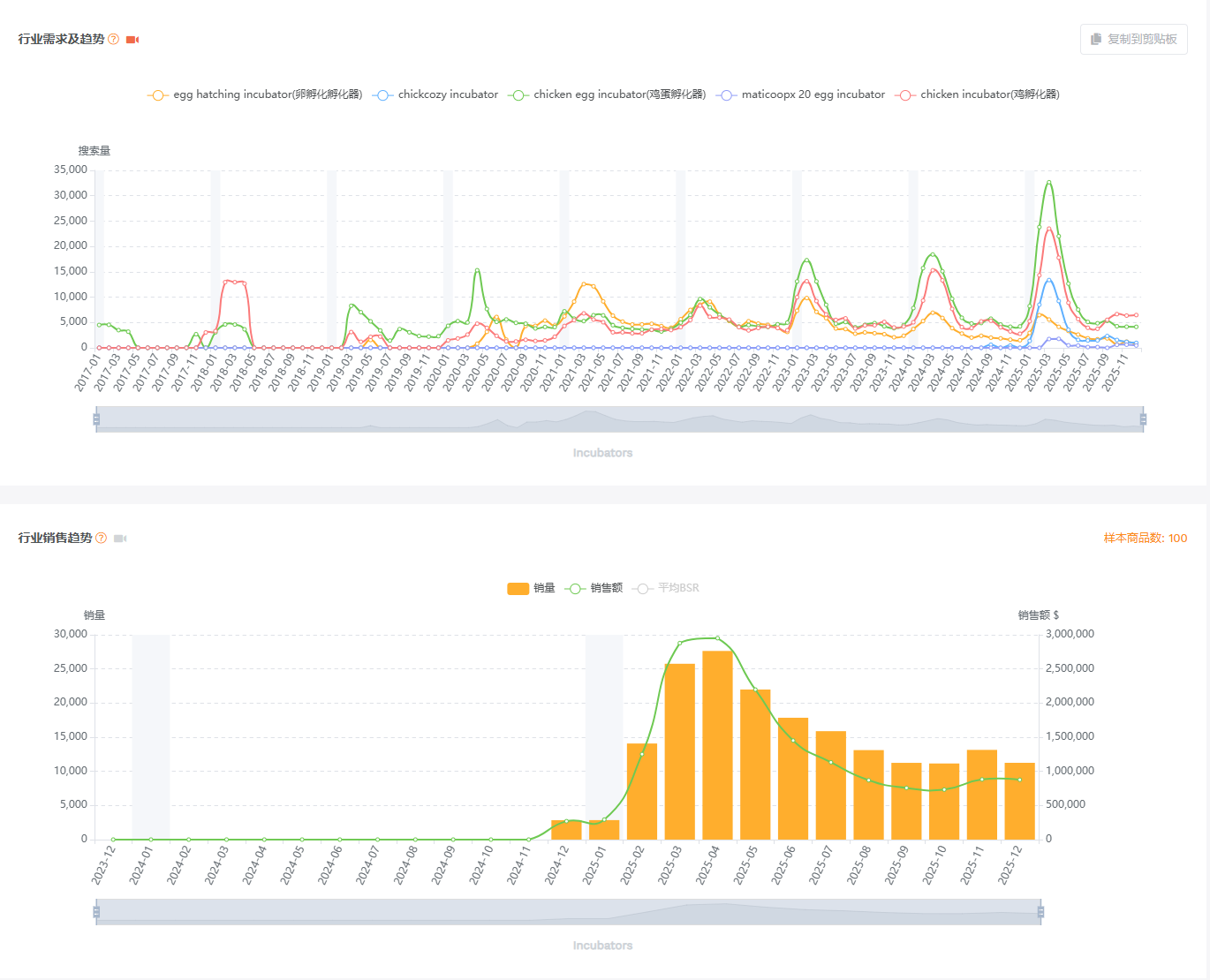Enable the 平均BSR legend series

pyautogui.click(x=666, y=588)
